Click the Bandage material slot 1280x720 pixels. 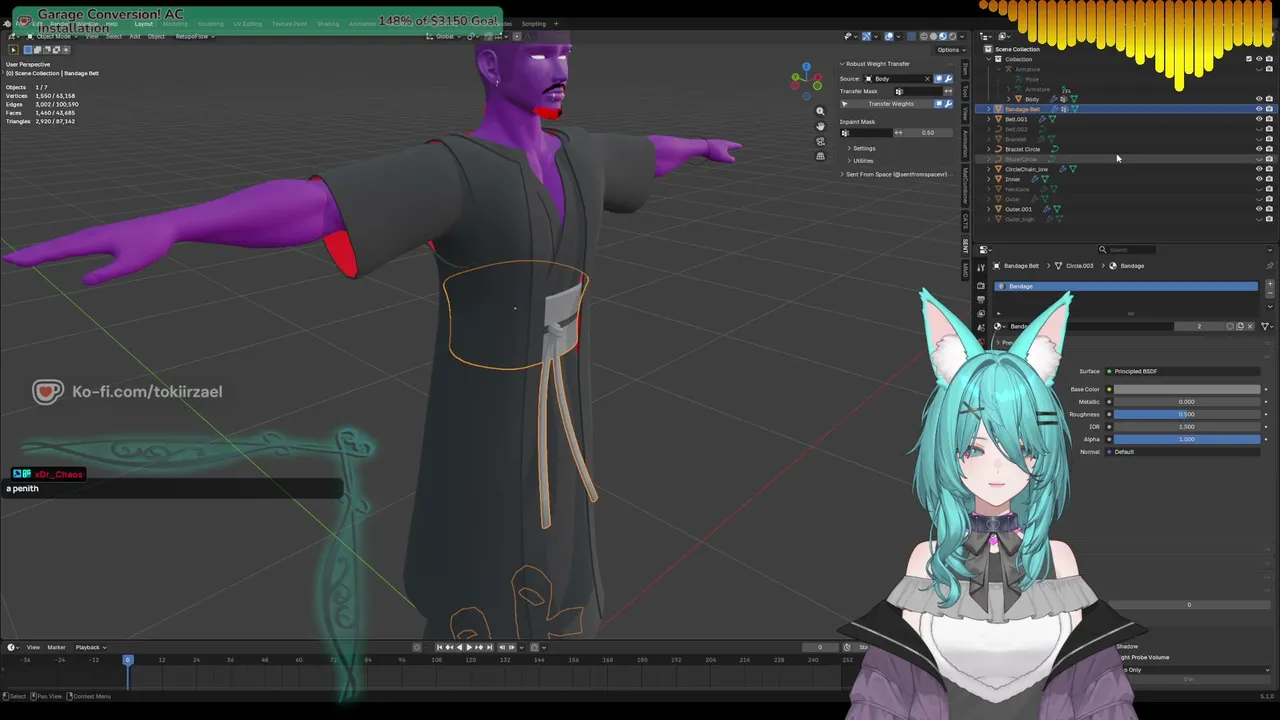[x=1127, y=286]
